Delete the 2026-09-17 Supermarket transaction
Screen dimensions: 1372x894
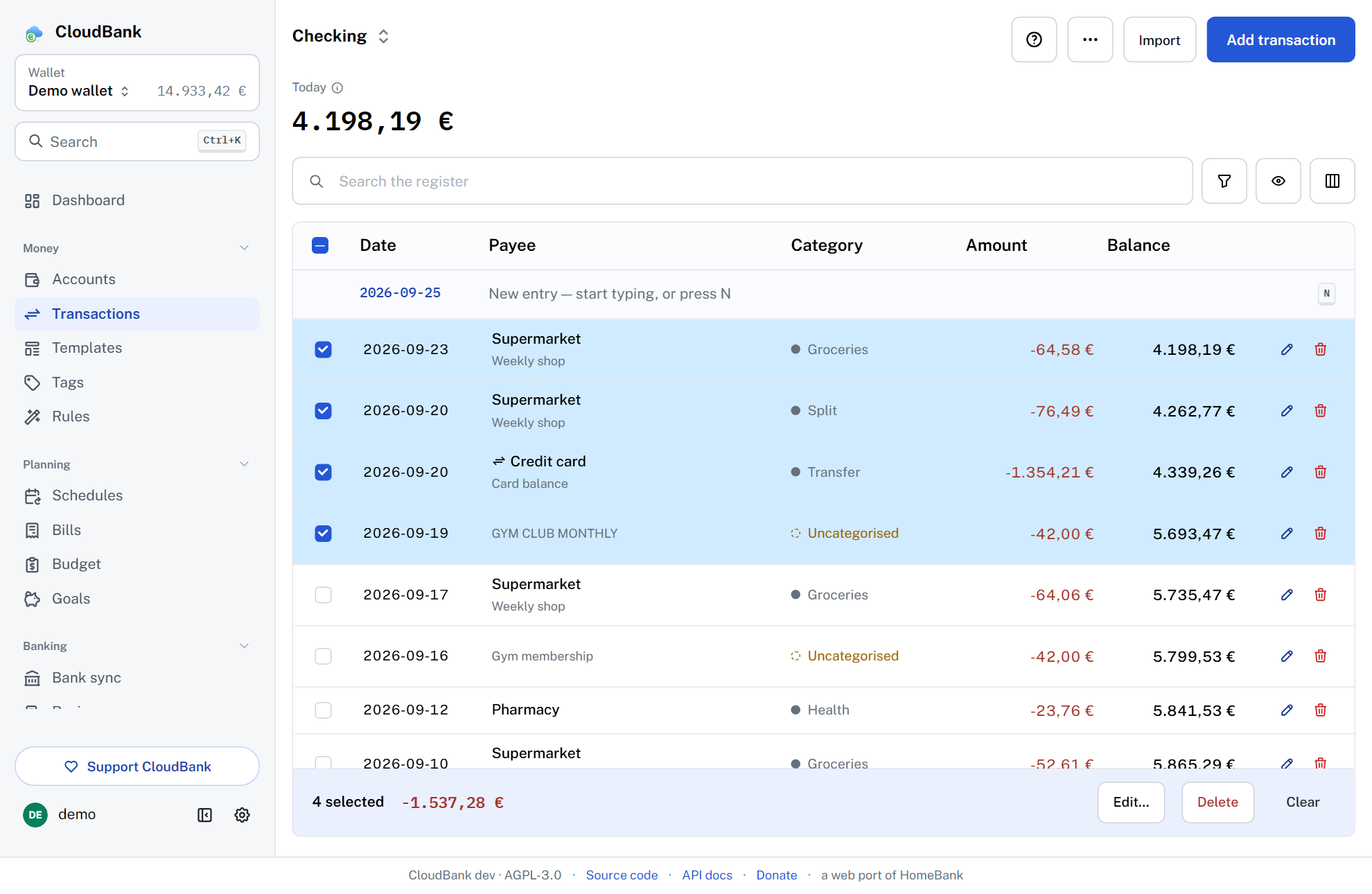tap(1321, 595)
